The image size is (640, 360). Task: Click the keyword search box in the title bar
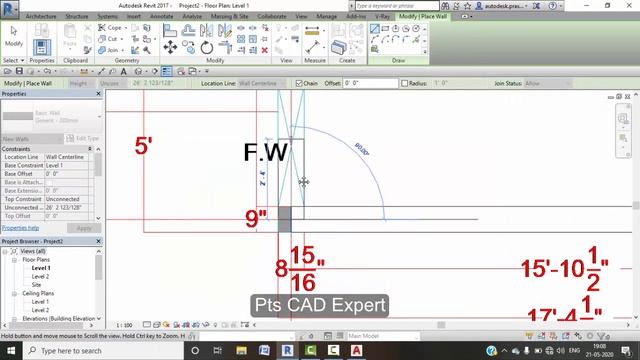[397, 6]
